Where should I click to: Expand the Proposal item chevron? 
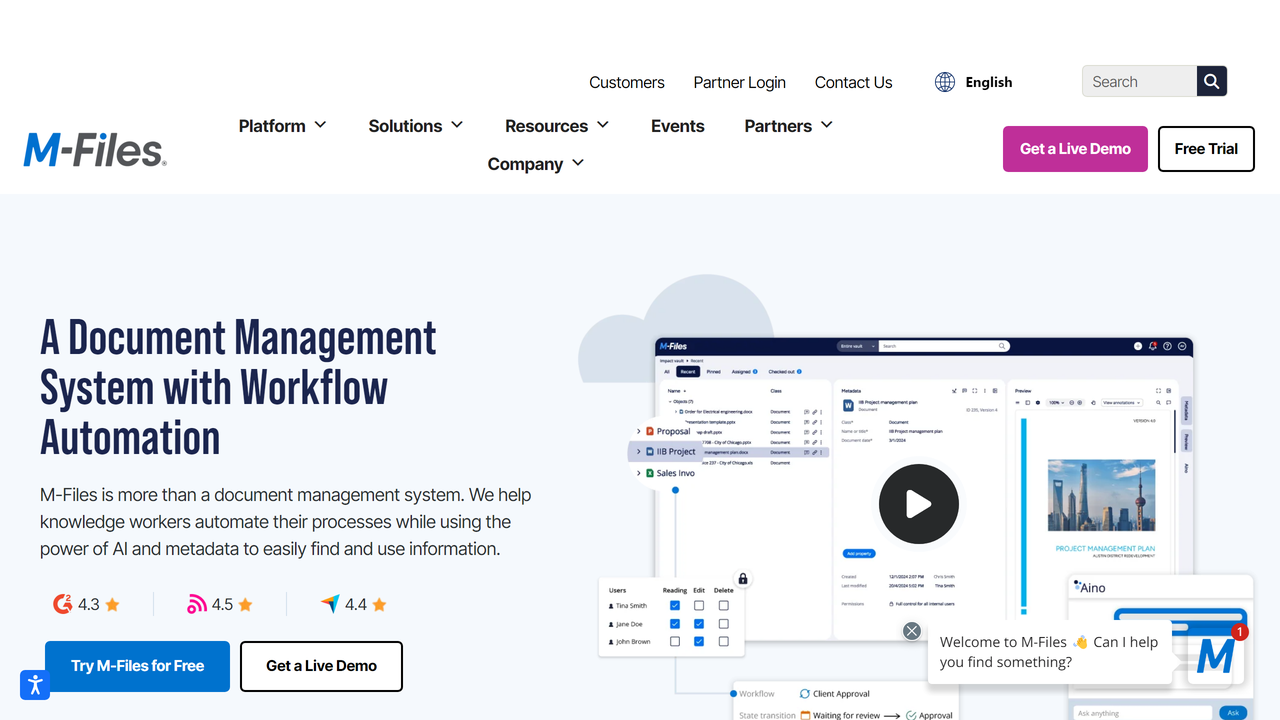click(639, 431)
